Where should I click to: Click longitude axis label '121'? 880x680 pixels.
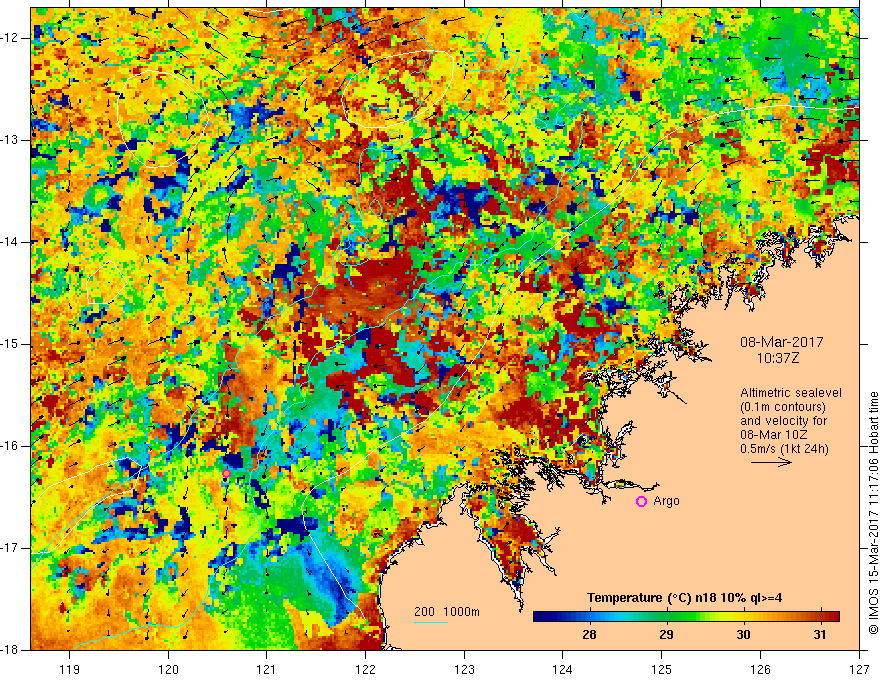click(x=267, y=669)
